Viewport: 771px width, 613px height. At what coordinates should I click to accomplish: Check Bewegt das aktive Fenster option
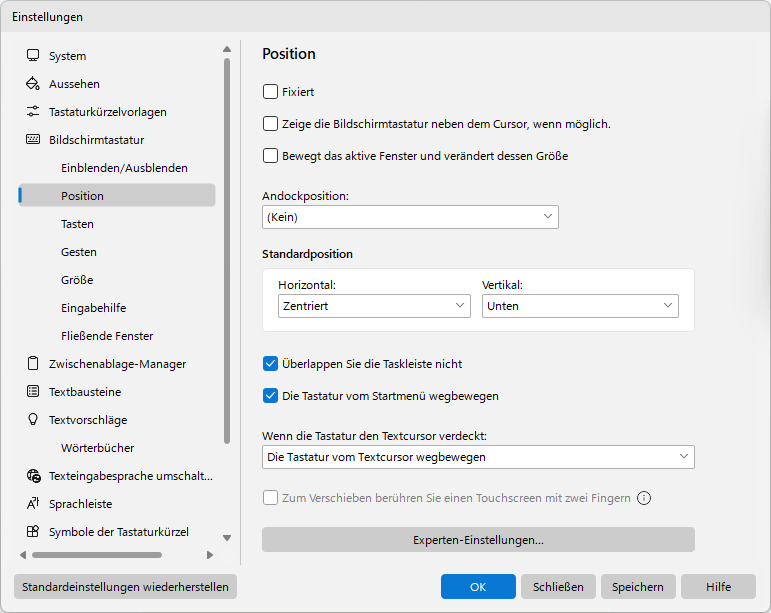click(270, 156)
